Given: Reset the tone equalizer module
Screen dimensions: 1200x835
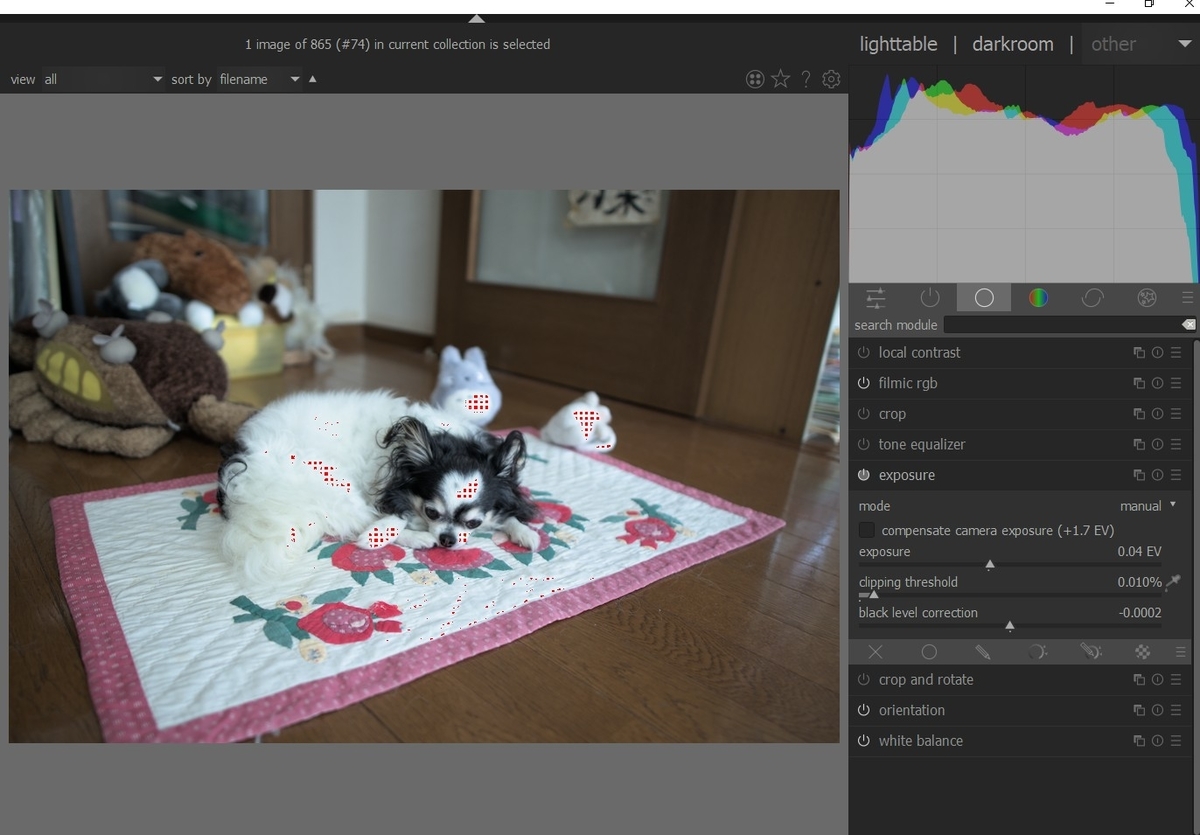Looking at the screenshot, I should pyautogui.click(x=1158, y=445).
